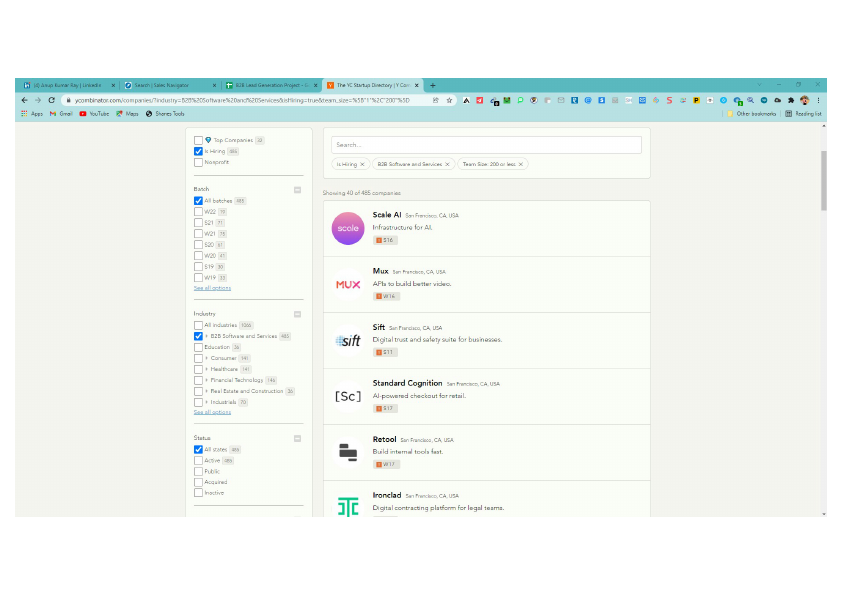Screen dimensions: 842x595
Task: Switch to B2B Lead Generation Project tab
Action: tap(271, 85)
